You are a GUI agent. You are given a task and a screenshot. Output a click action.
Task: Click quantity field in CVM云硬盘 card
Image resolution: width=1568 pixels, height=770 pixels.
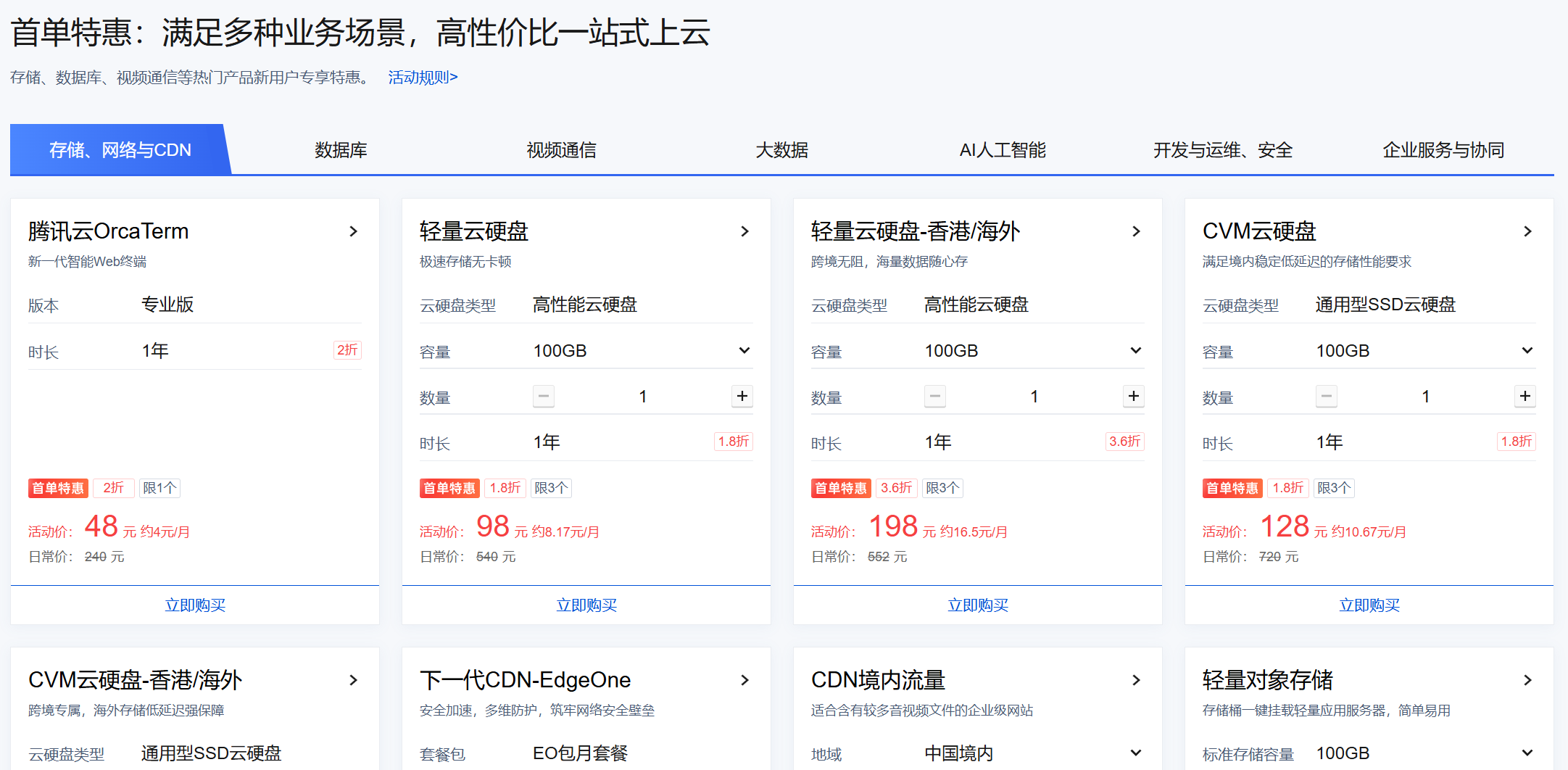[1426, 396]
